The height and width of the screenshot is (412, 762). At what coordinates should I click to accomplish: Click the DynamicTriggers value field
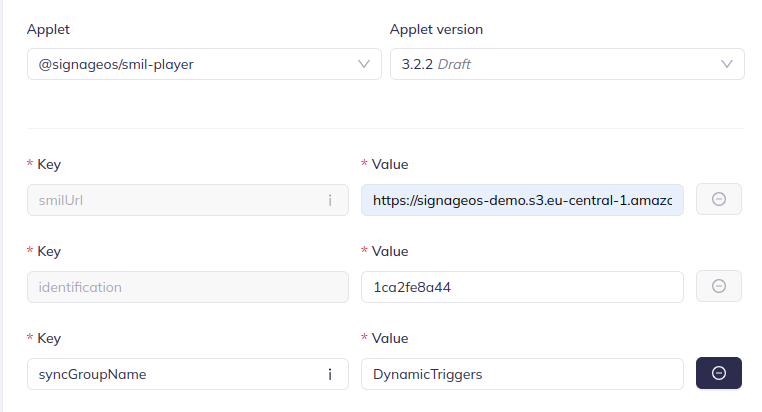tap(522, 374)
